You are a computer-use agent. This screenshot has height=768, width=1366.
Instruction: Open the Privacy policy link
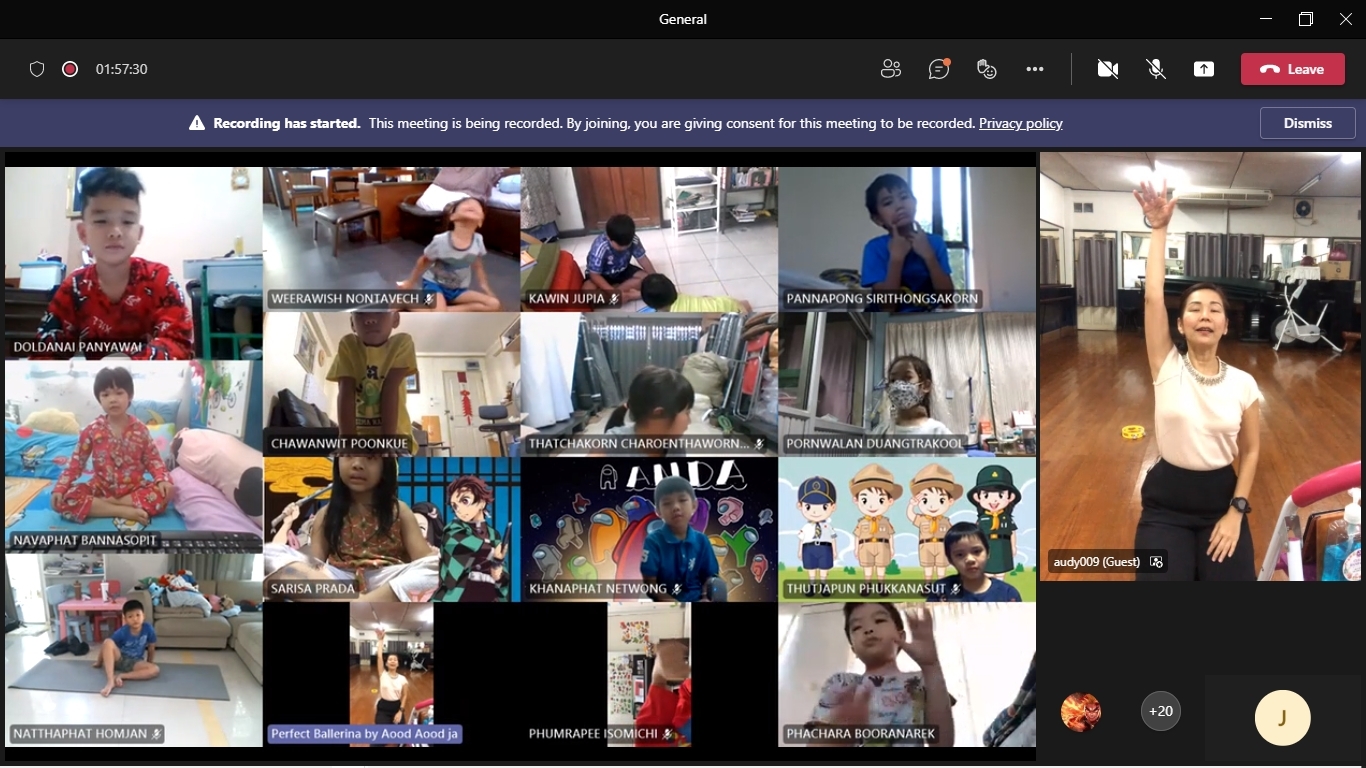tap(1020, 124)
